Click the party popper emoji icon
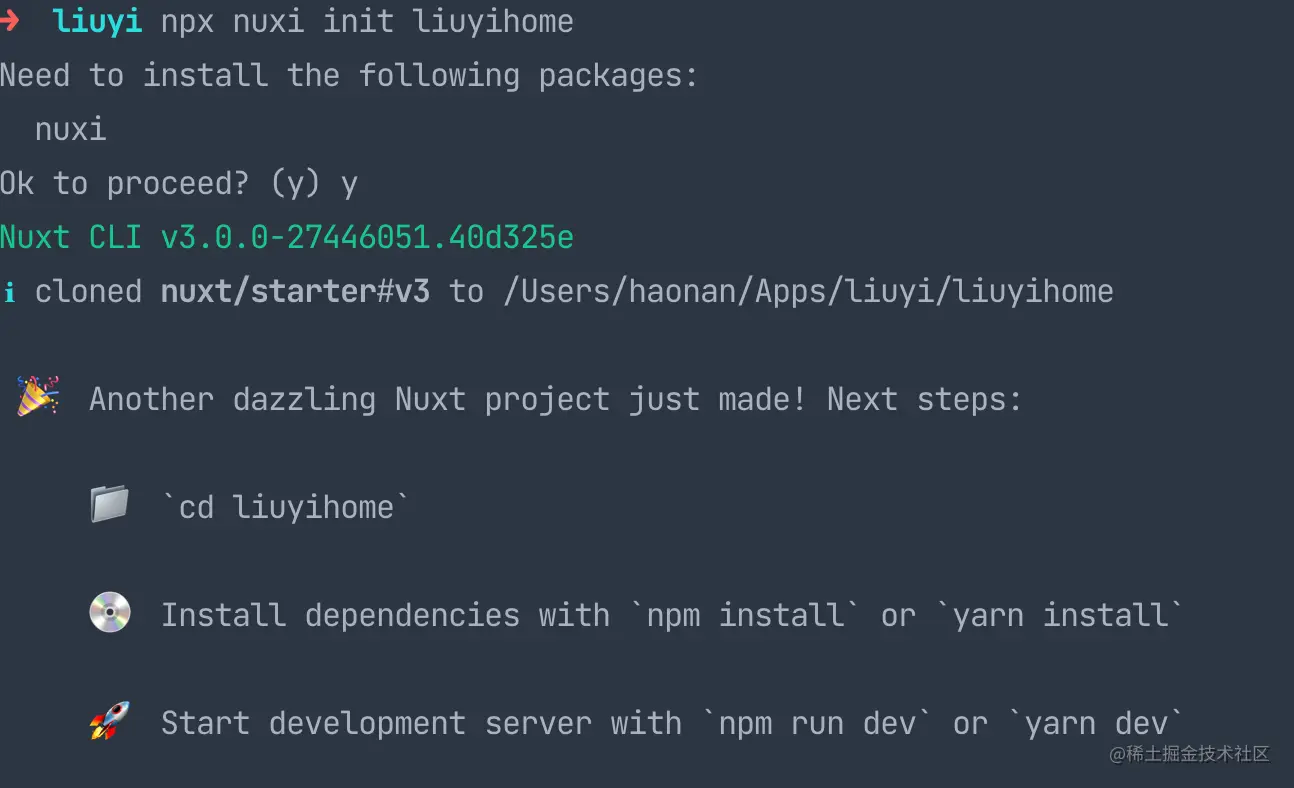This screenshot has height=788, width=1294. (38, 397)
